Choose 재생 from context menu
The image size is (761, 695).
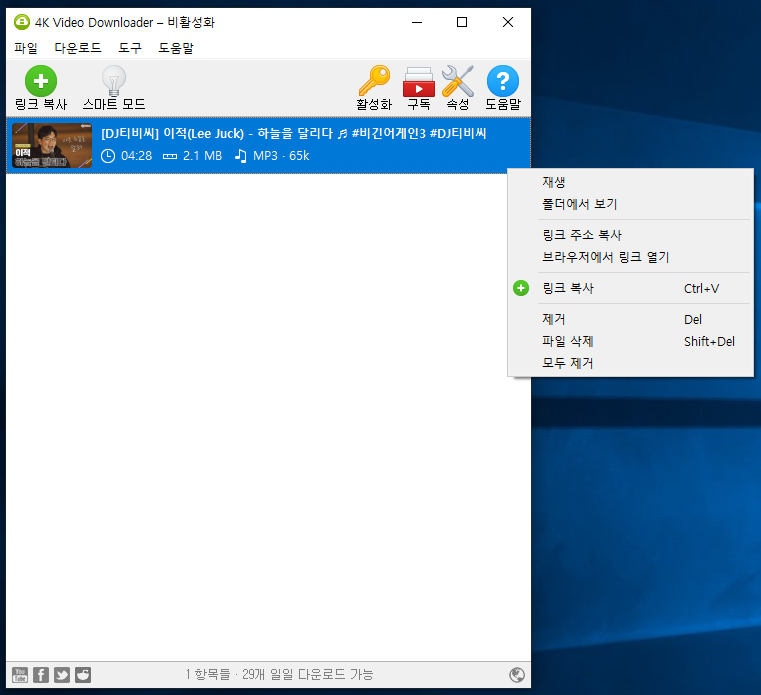pos(630,182)
